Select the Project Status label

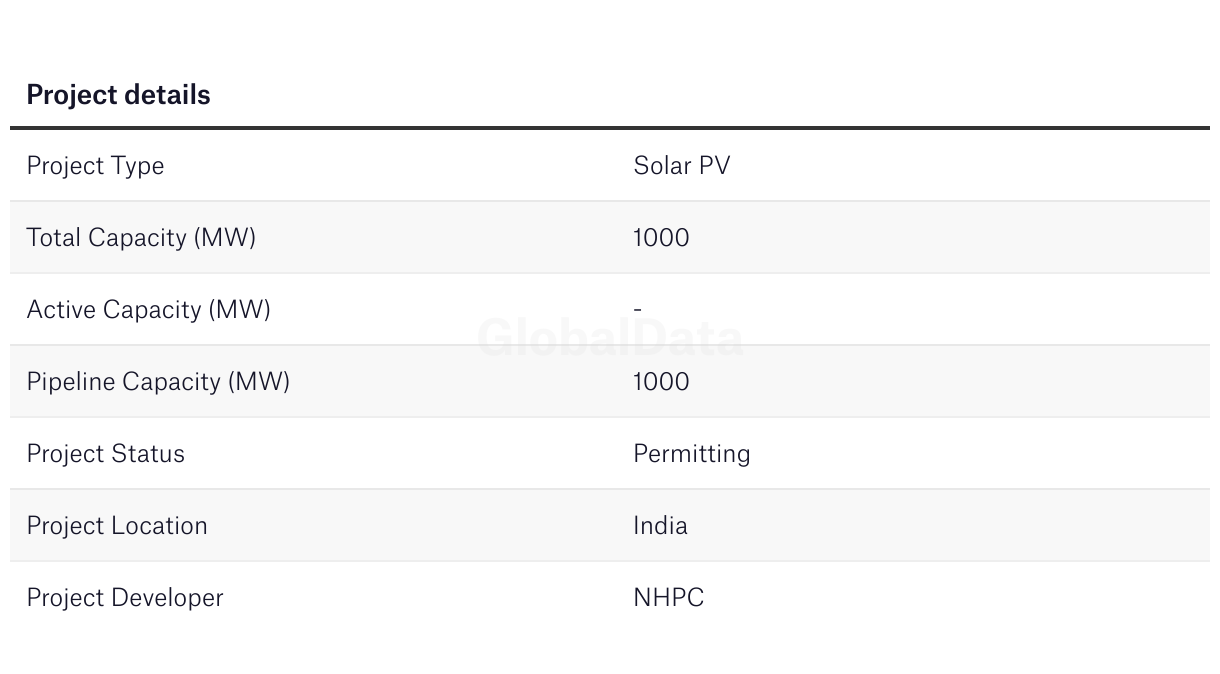point(105,453)
